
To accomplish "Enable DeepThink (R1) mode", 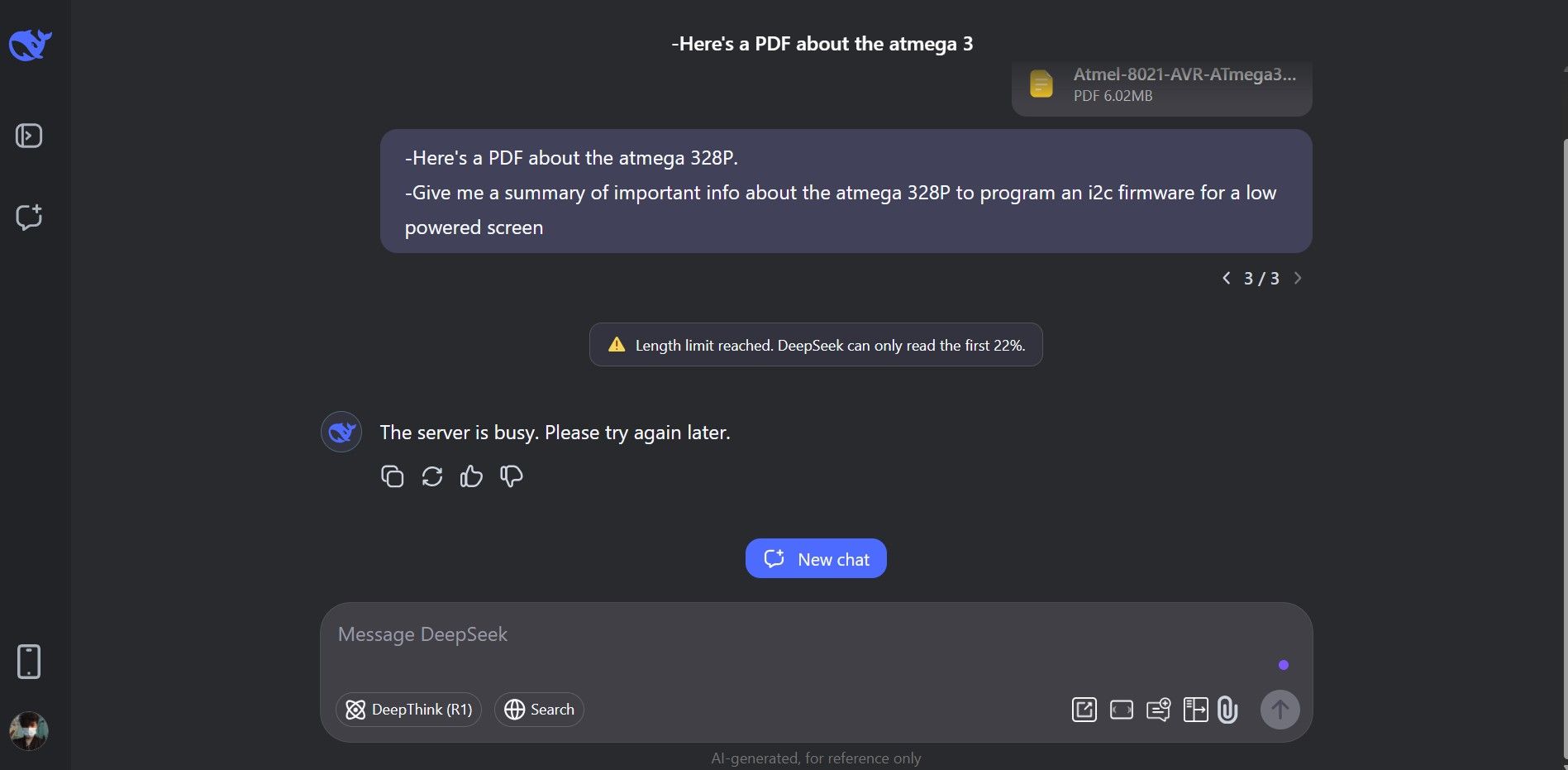I will (x=408, y=710).
